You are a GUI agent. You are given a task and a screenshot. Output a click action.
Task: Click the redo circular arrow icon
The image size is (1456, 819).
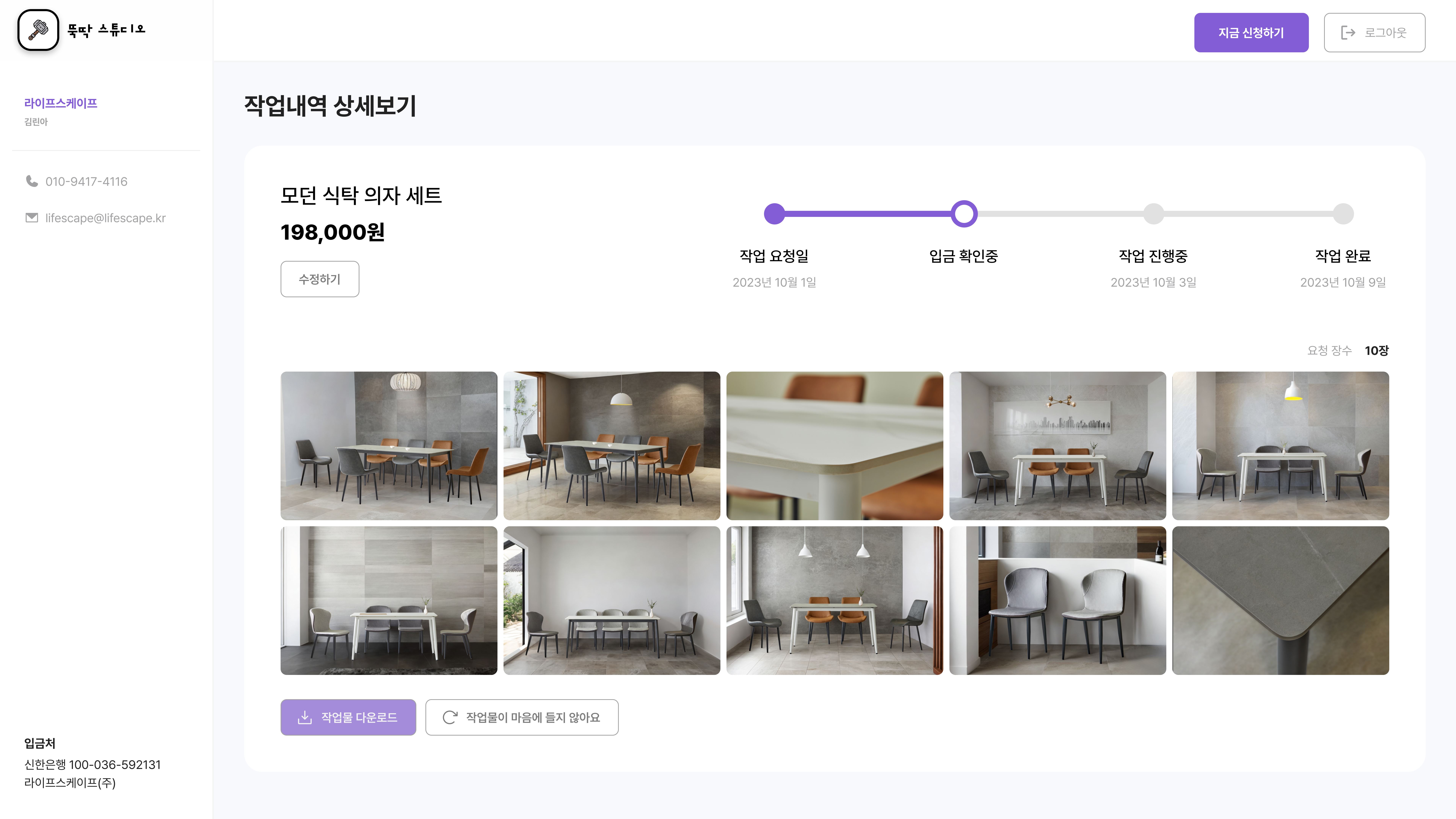click(x=450, y=717)
